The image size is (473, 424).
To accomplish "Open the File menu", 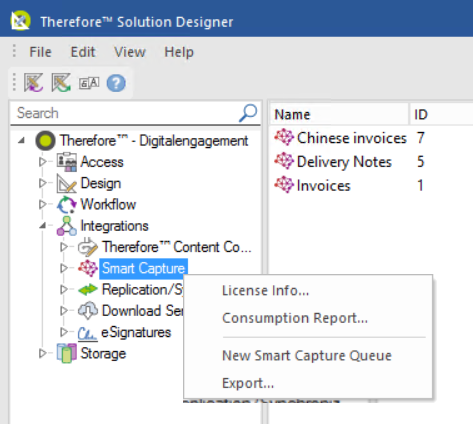I will point(40,52).
